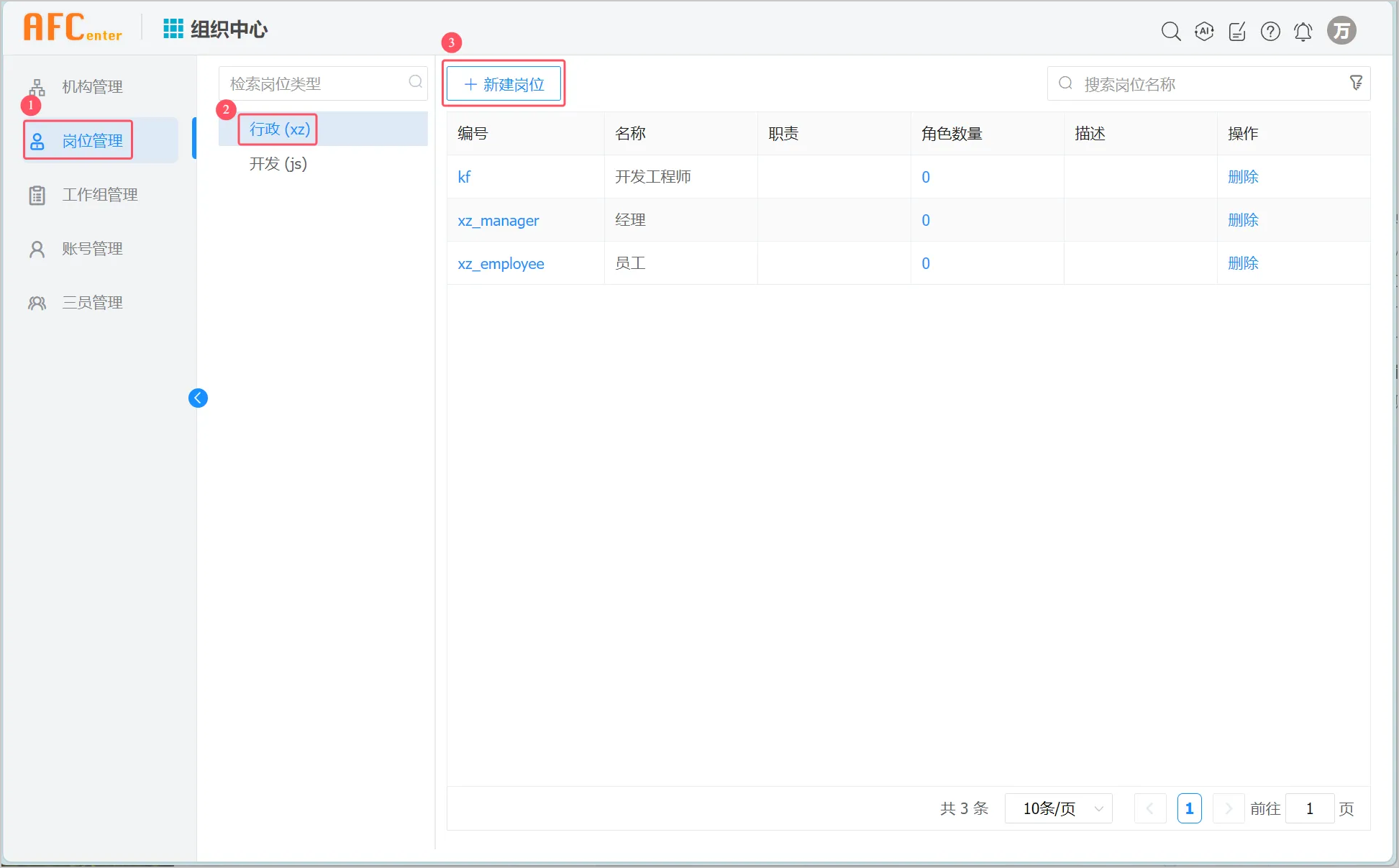Open 工作组管理 in the sidebar
Viewport: 1399px width, 868px height.
tap(99, 195)
